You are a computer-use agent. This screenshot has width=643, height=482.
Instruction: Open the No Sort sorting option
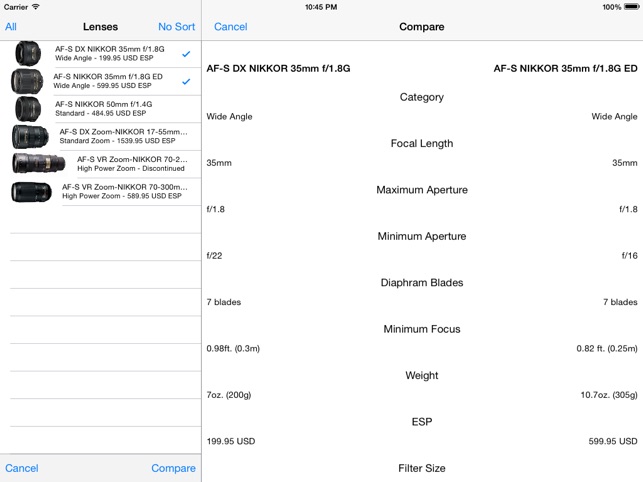[x=176, y=27]
